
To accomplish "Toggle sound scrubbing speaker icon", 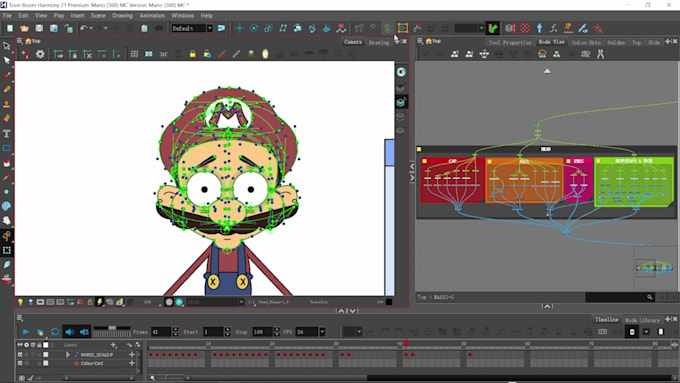I will click(x=85, y=332).
